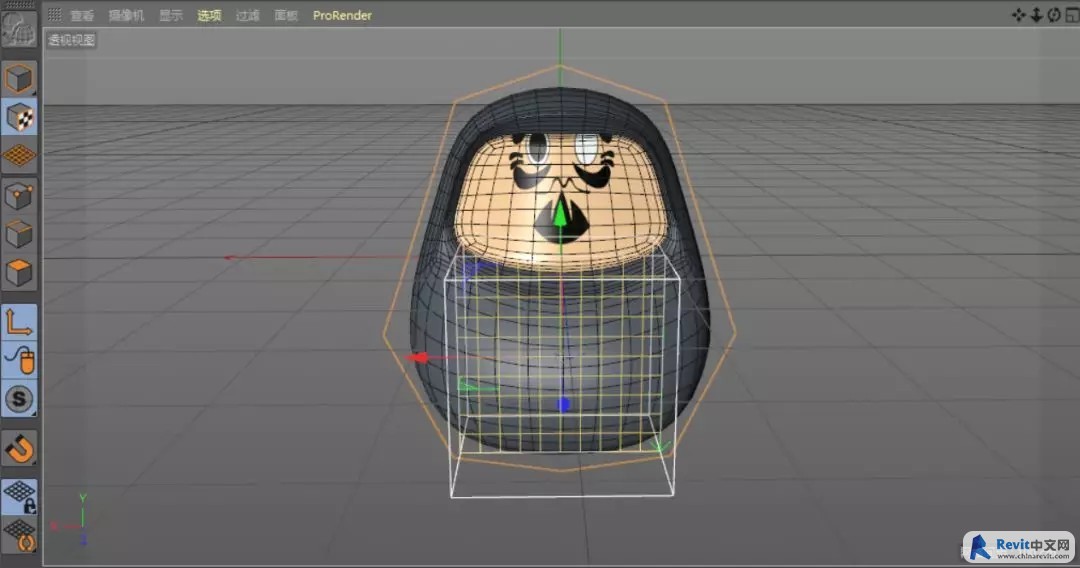Click the green Y-axis arrow handle on model
Screen dimensions: 1080x568
pos(561,213)
